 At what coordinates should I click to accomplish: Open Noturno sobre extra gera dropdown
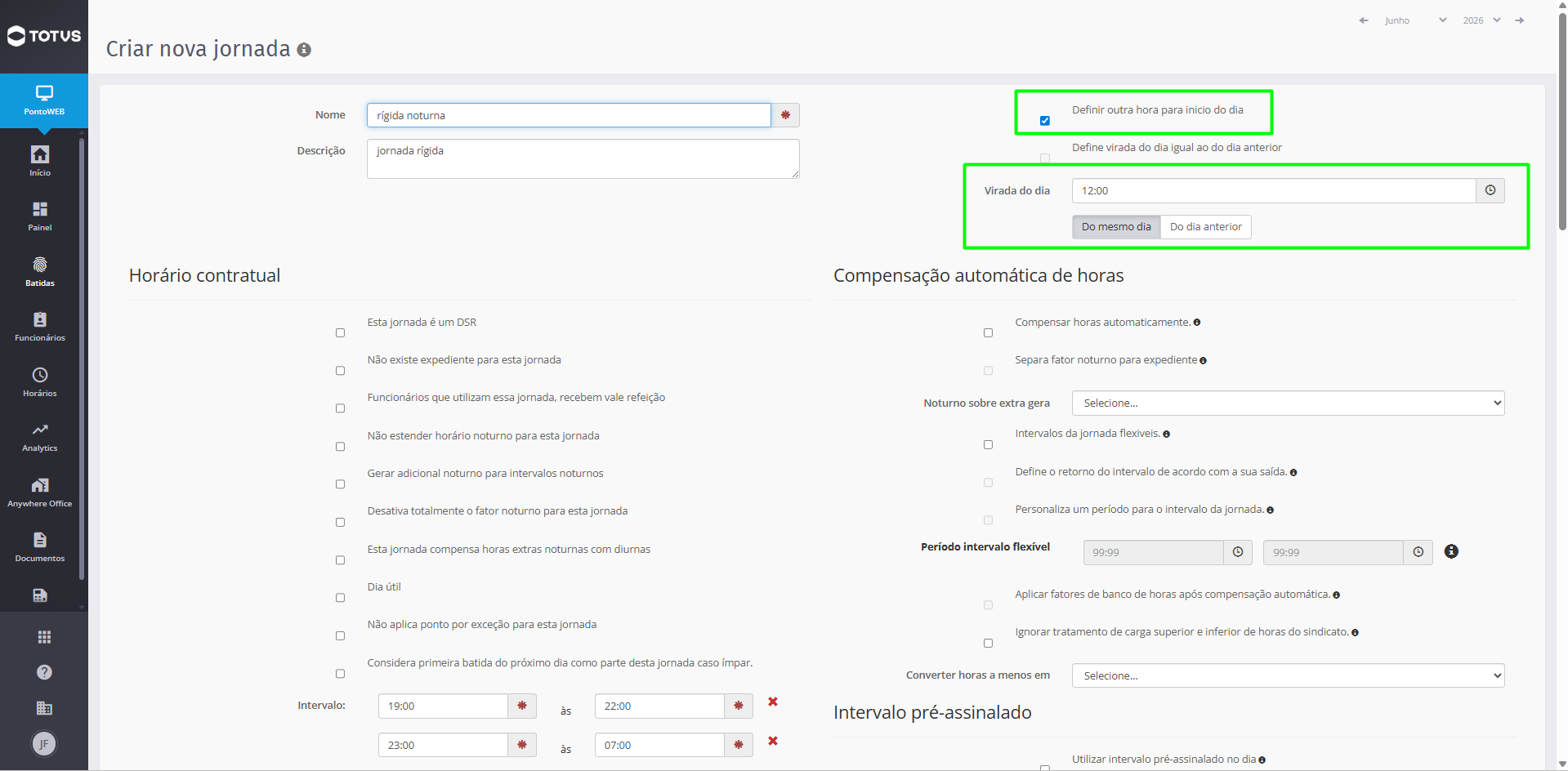click(1289, 403)
